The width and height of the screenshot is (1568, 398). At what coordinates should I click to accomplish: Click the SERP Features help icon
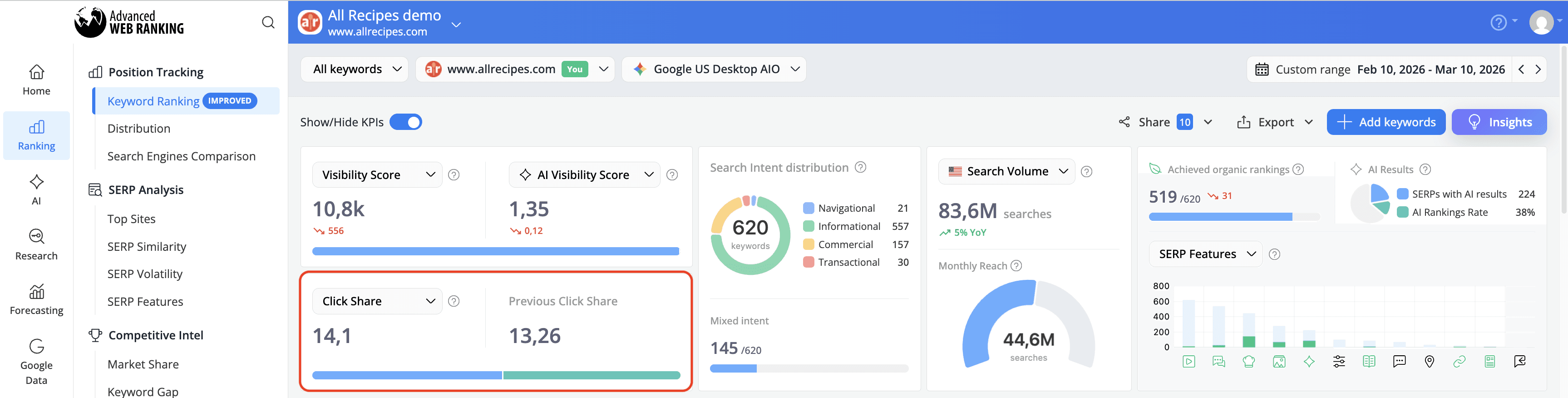pos(1275,254)
